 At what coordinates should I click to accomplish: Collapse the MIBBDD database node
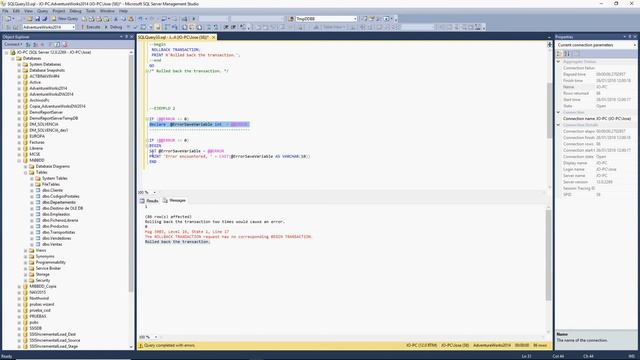pyautogui.click(x=19, y=160)
